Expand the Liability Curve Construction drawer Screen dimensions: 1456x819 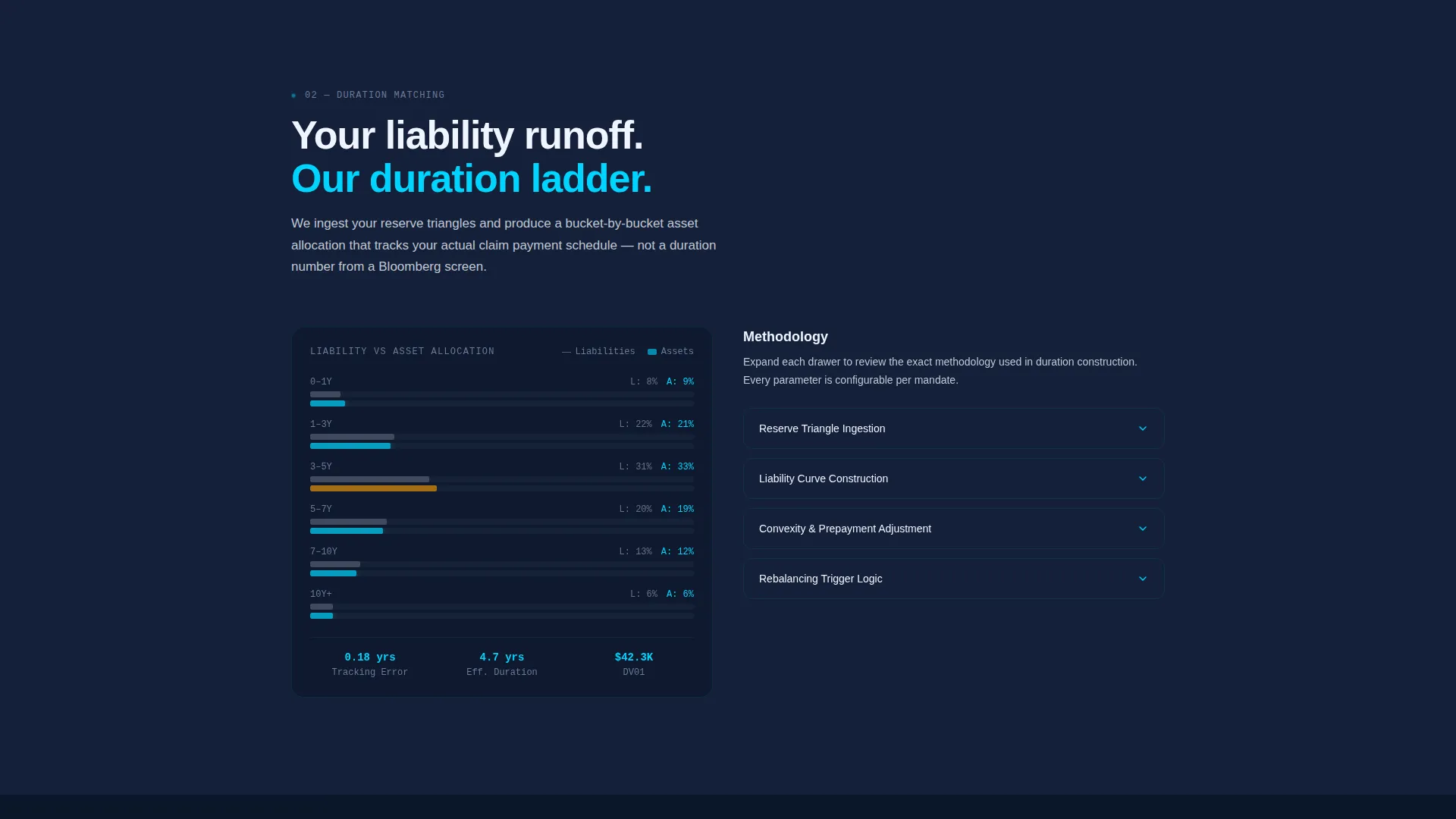point(953,479)
